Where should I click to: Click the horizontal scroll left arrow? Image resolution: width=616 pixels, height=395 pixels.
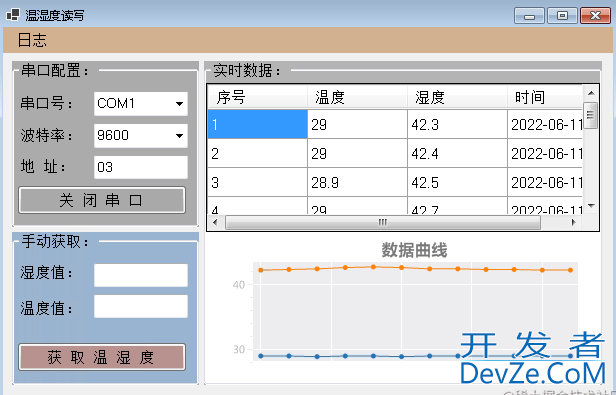215,222
